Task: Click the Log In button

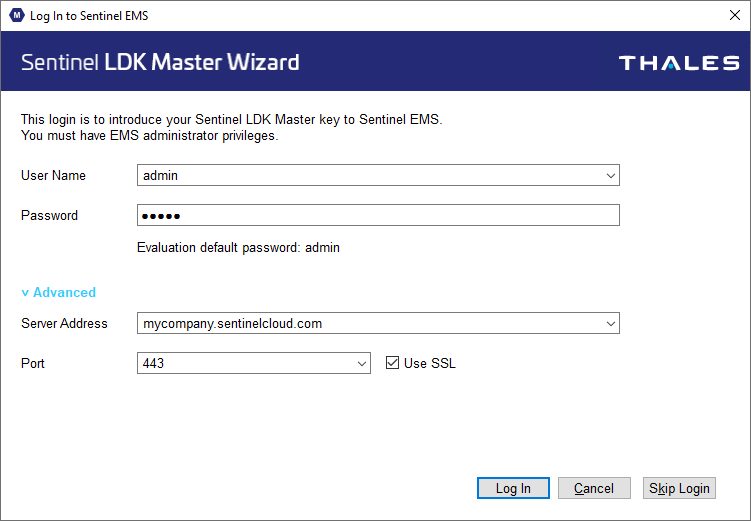Action: (x=513, y=488)
